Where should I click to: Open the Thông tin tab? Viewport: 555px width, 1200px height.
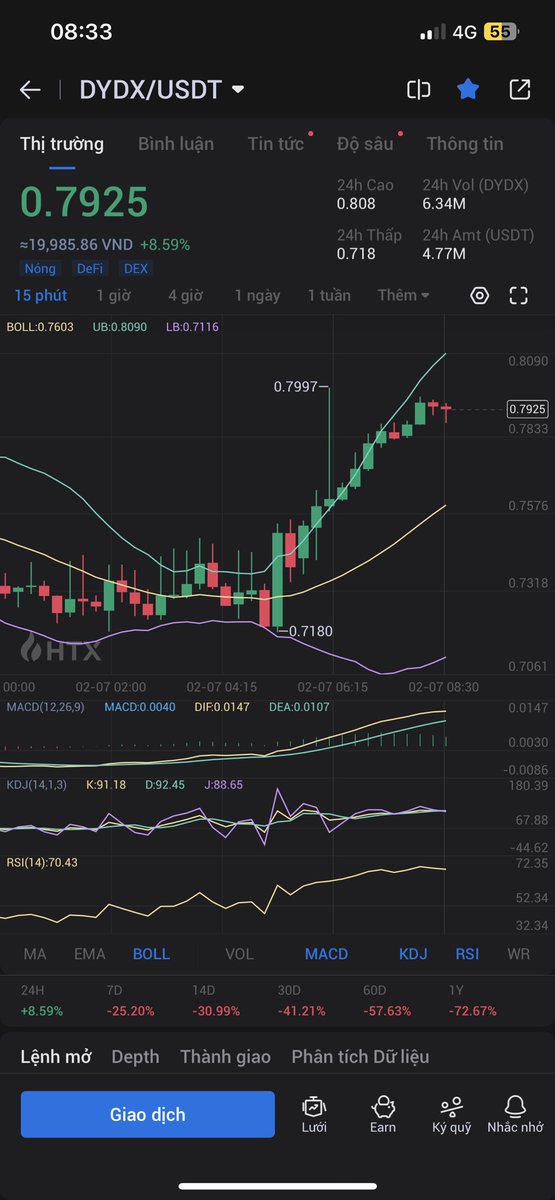(465, 144)
